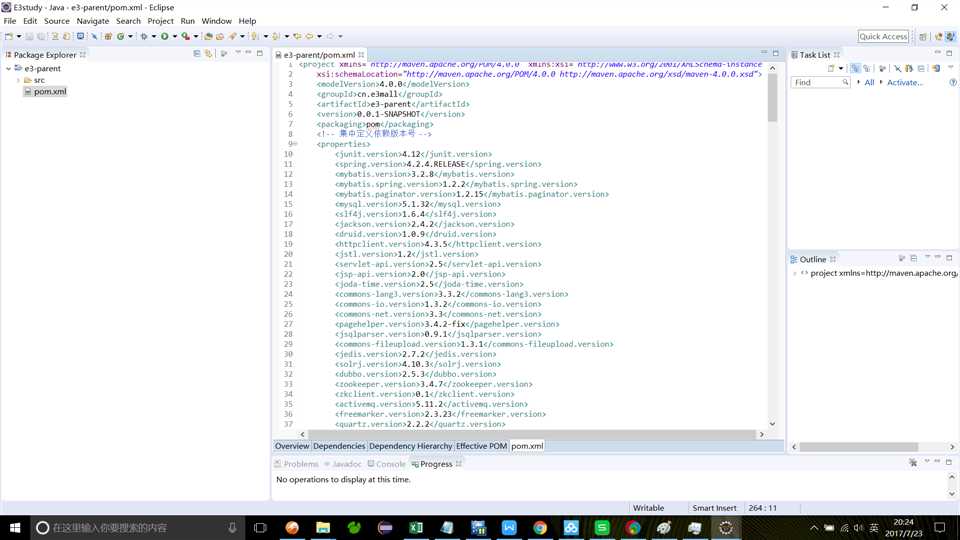Open the File menu
The width and height of the screenshot is (960, 540).
10,21
